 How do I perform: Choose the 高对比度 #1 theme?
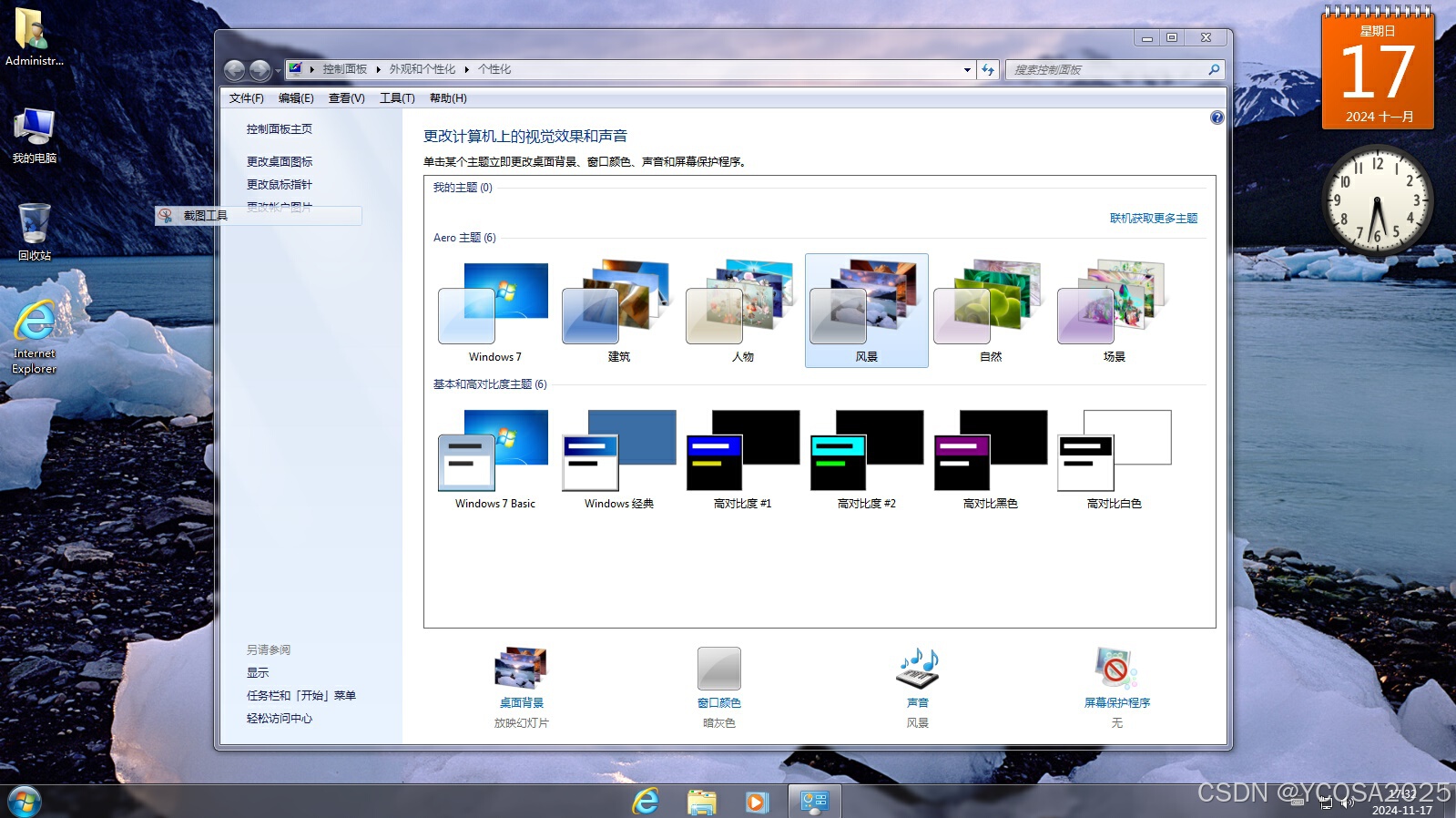point(742,458)
